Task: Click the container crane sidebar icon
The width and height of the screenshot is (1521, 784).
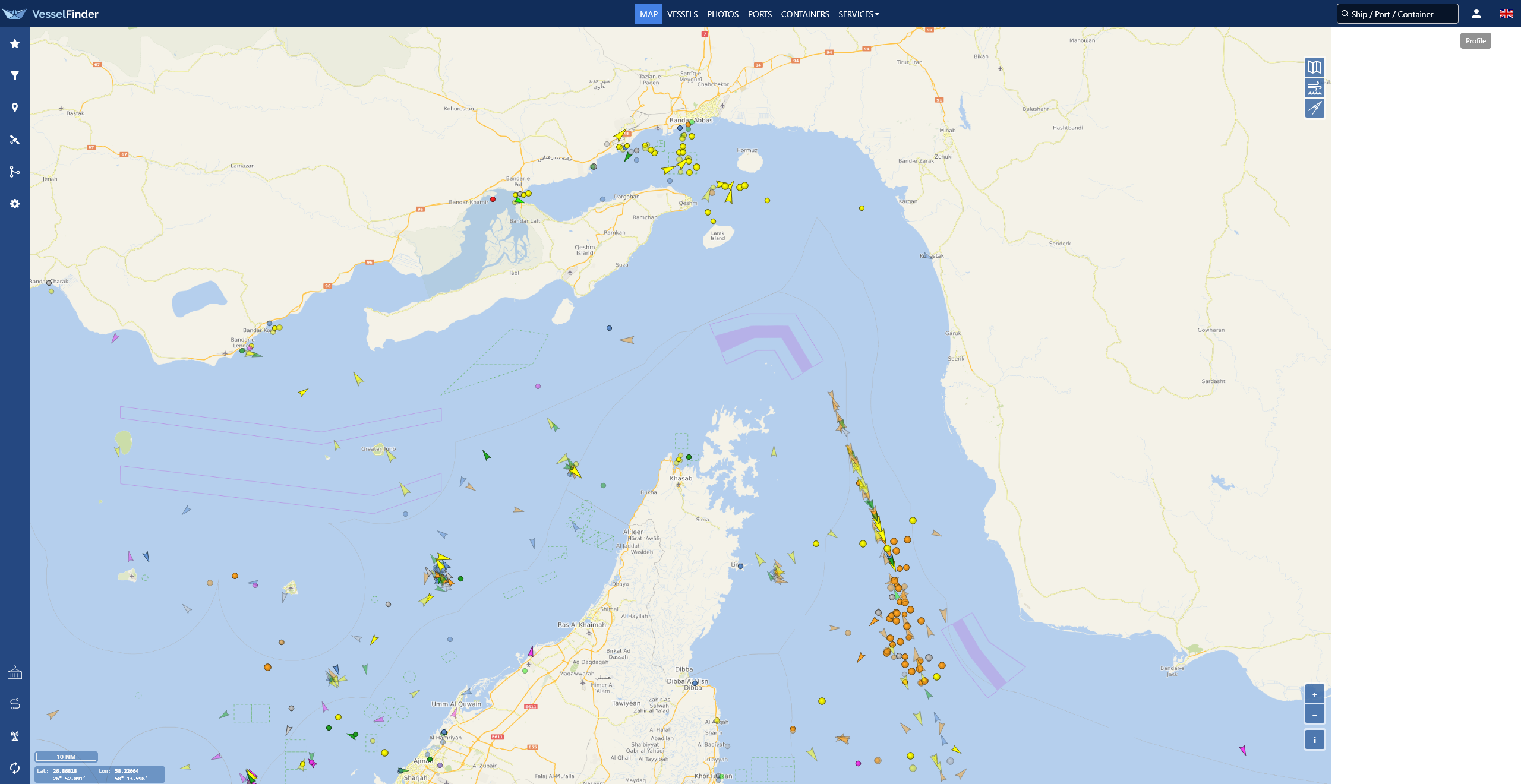Action: 15,672
